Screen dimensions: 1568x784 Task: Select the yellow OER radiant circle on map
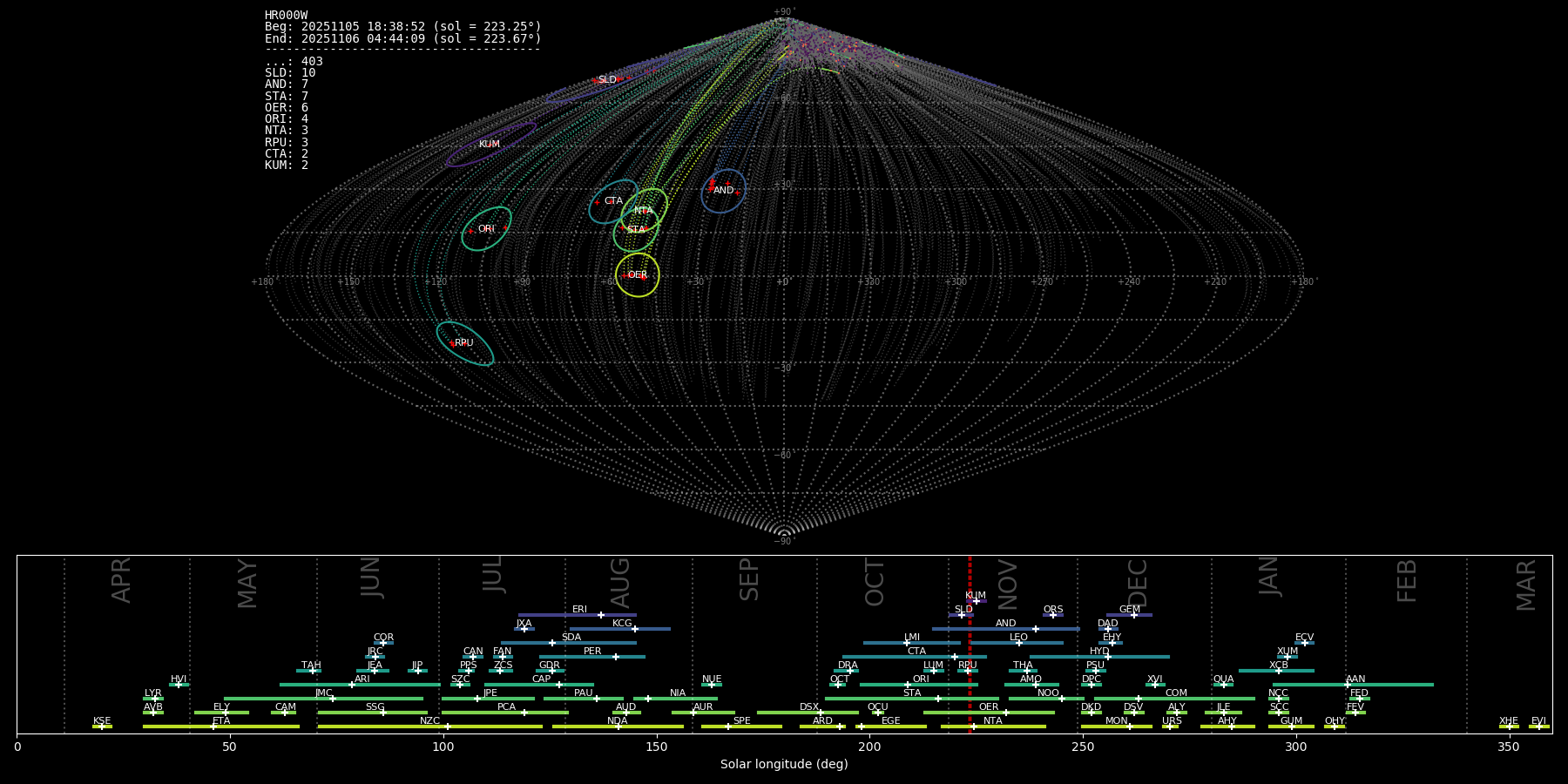click(x=638, y=275)
